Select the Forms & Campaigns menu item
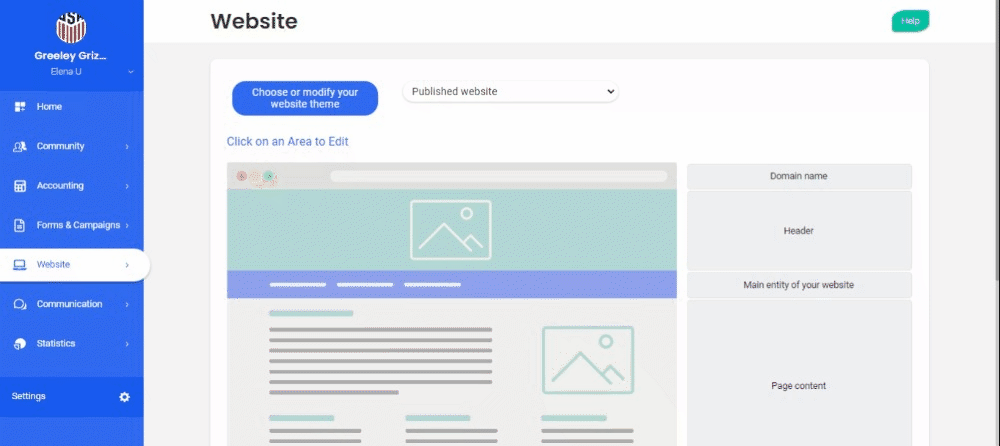Viewport: 1000px width, 446px height. click(77, 225)
